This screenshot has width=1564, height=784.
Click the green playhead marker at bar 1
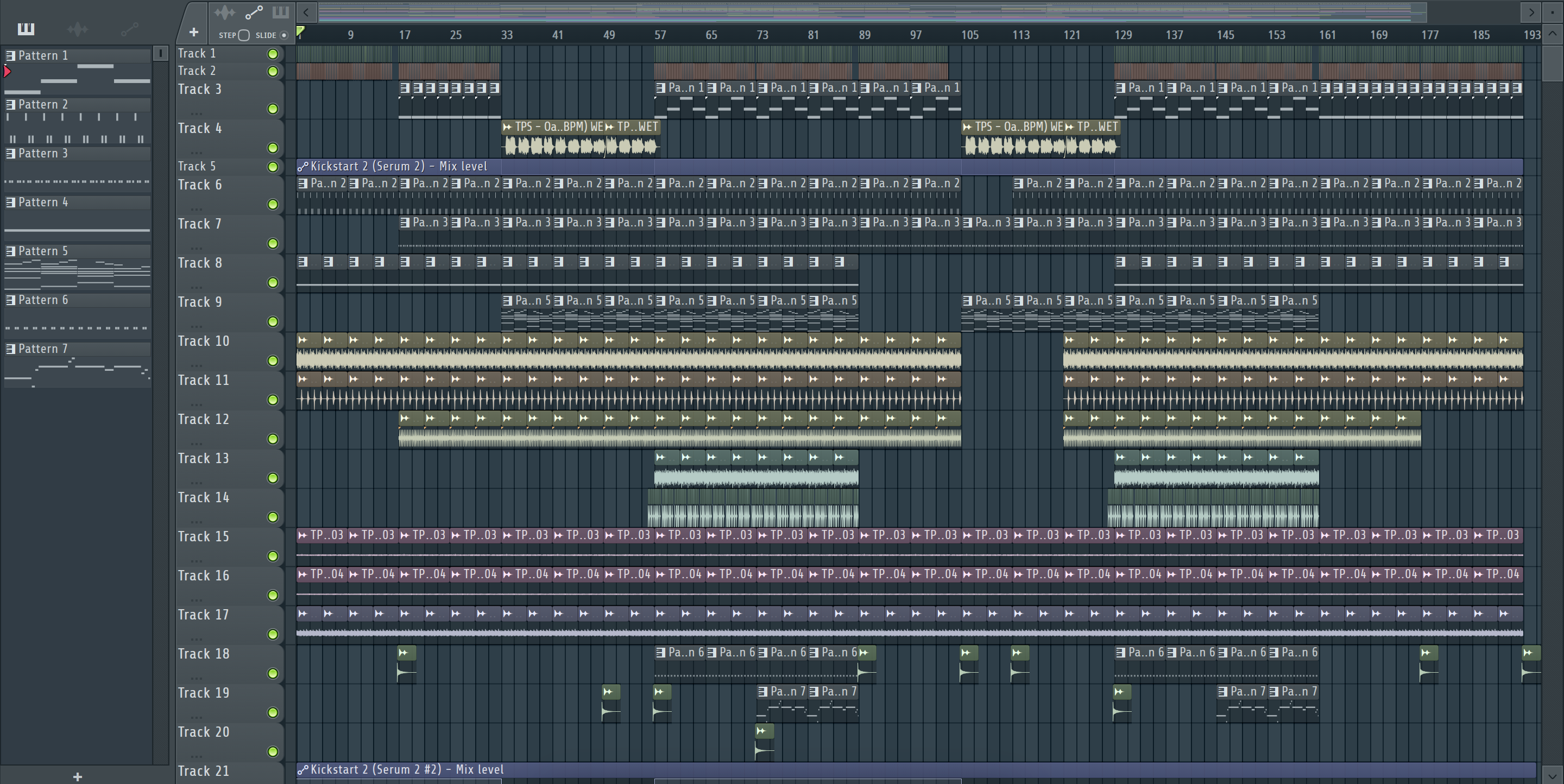tap(300, 31)
